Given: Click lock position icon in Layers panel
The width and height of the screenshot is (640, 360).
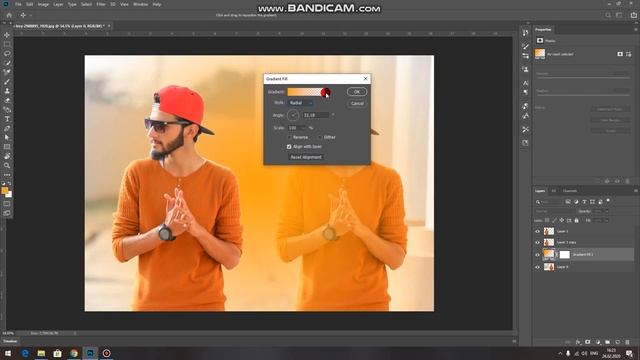Looking at the screenshot, I should coord(562,220).
